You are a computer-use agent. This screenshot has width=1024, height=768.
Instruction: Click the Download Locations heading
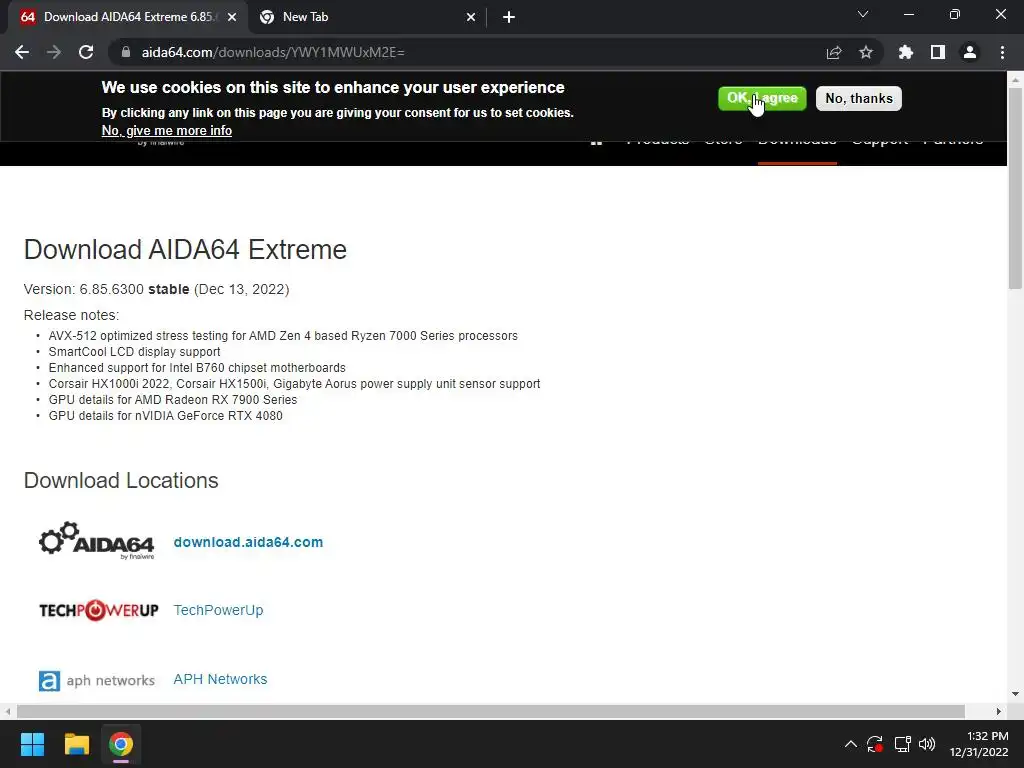coord(121,481)
